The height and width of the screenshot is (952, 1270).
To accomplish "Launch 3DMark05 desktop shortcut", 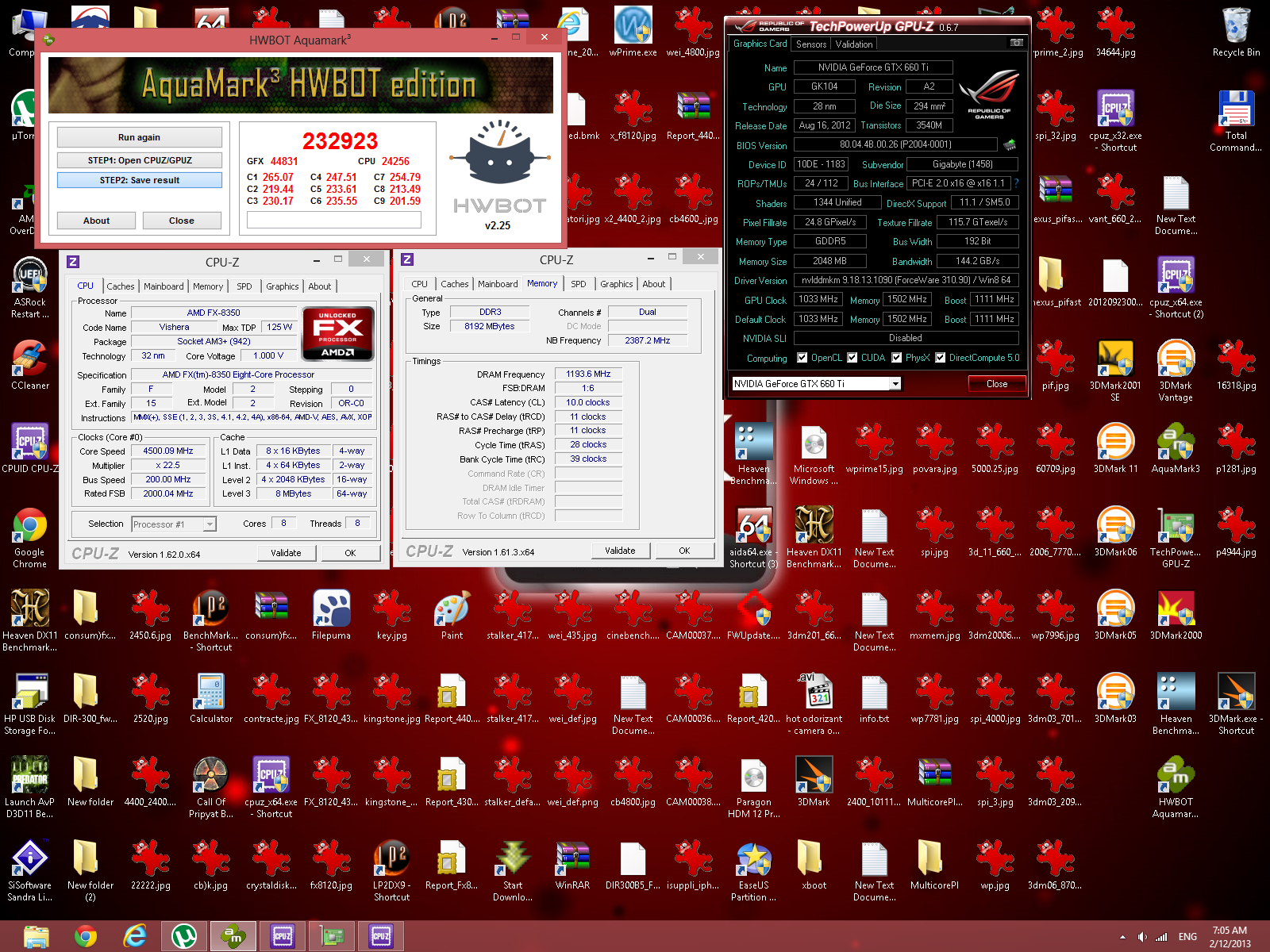I will coord(1115,615).
